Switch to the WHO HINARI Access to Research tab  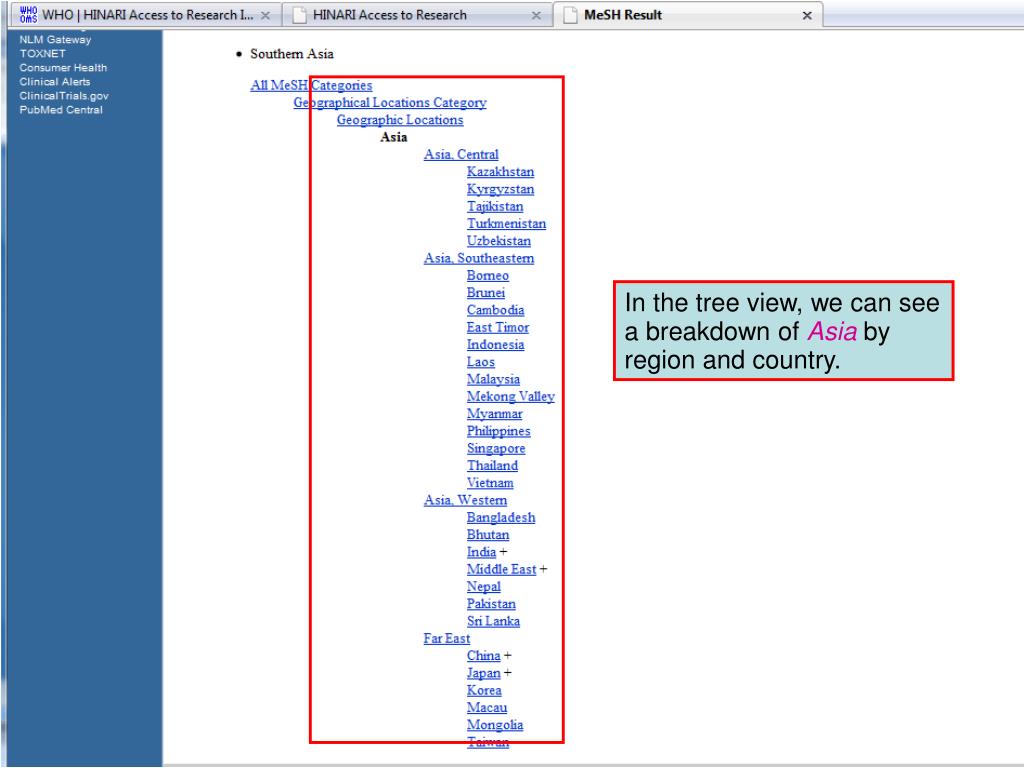[145, 15]
